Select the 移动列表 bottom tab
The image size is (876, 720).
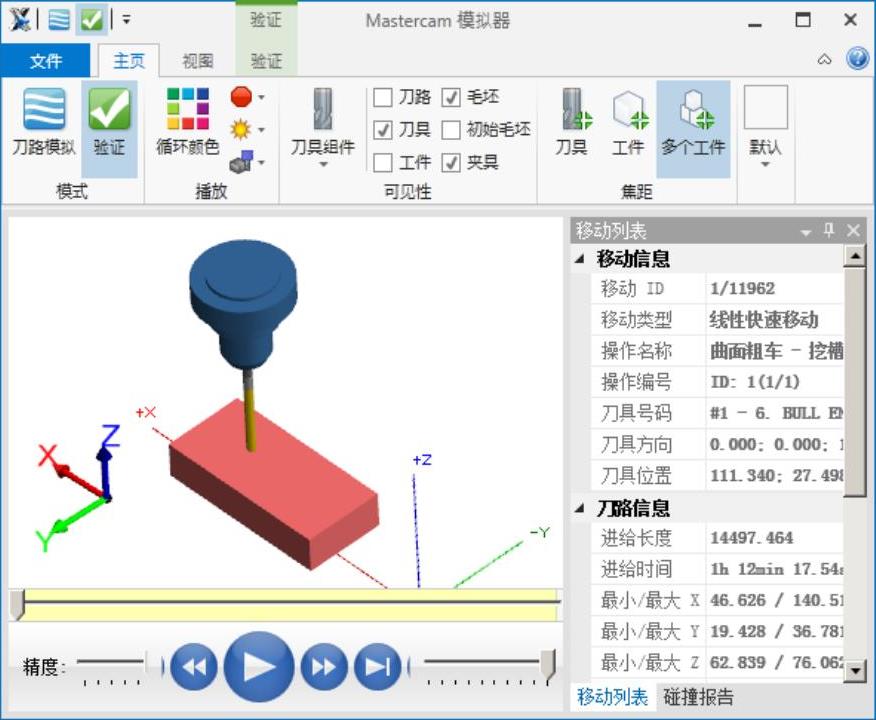[x=612, y=697]
